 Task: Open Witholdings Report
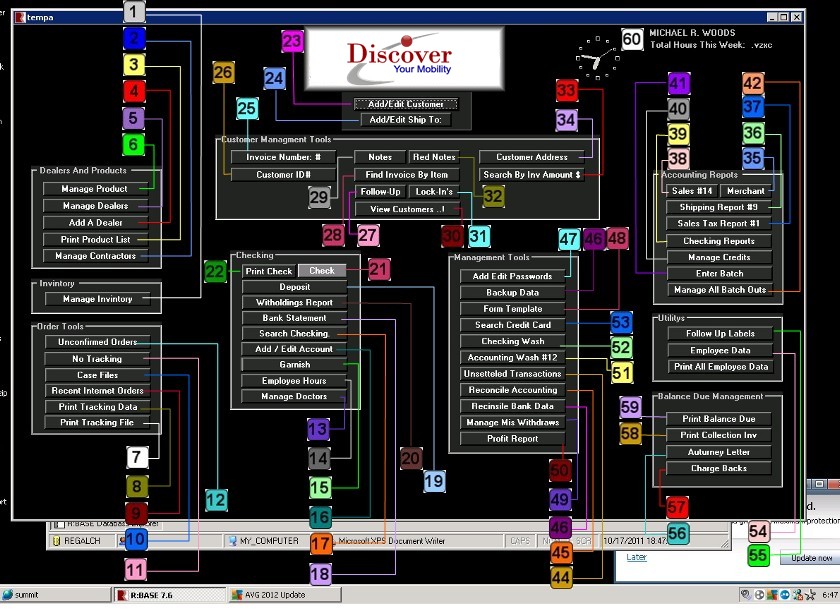(x=295, y=303)
